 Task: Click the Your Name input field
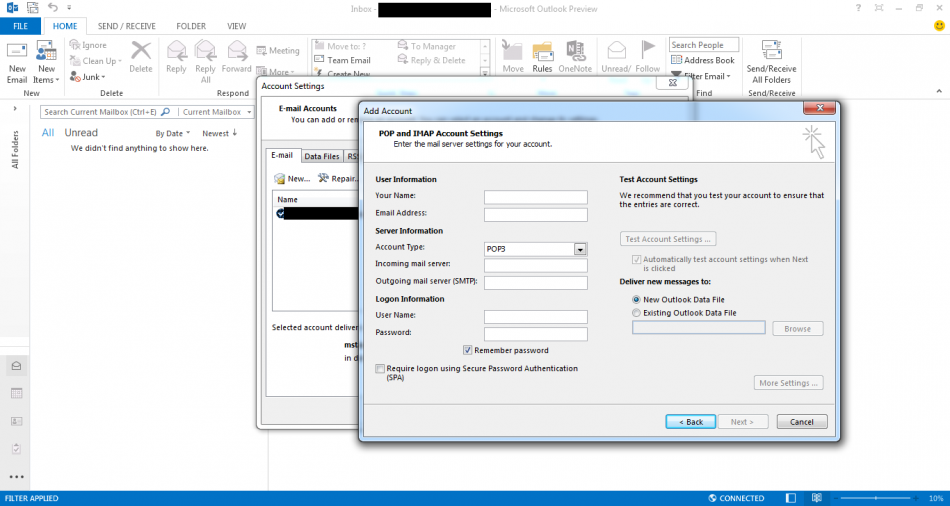536,197
